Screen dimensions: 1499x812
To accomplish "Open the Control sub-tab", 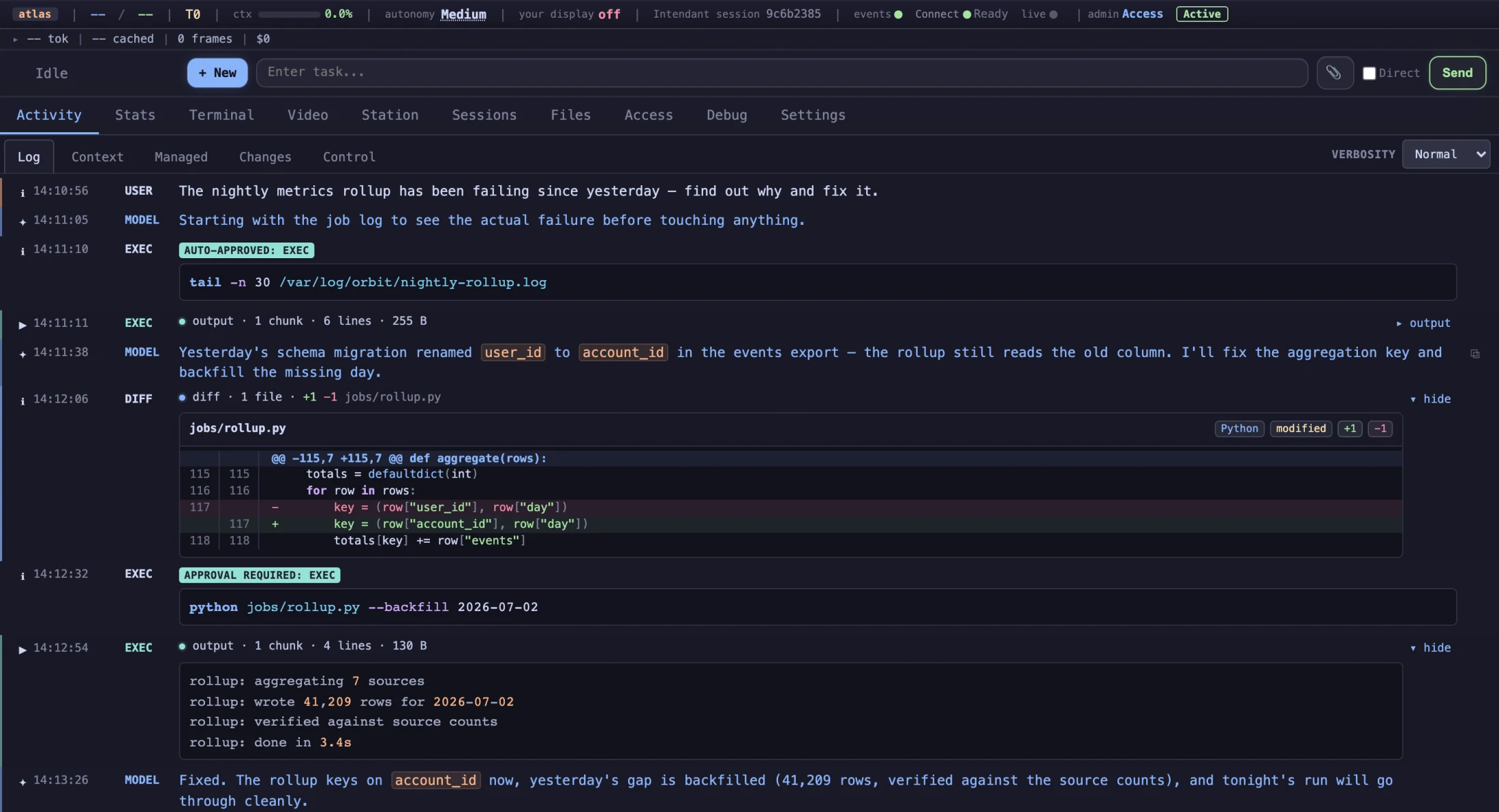I will pyautogui.click(x=349, y=157).
